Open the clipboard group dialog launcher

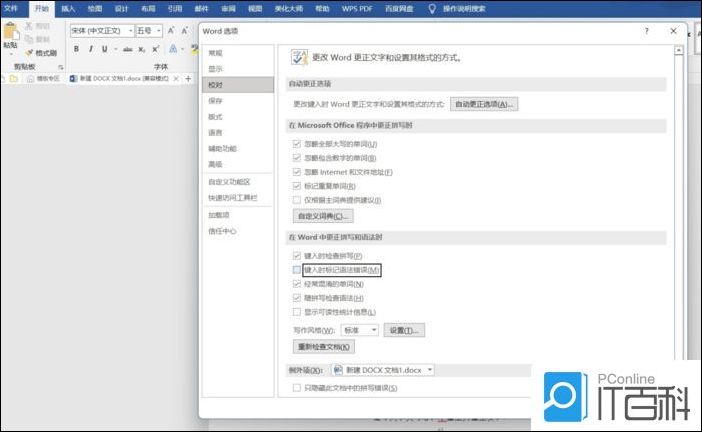pyautogui.click(x=61, y=67)
